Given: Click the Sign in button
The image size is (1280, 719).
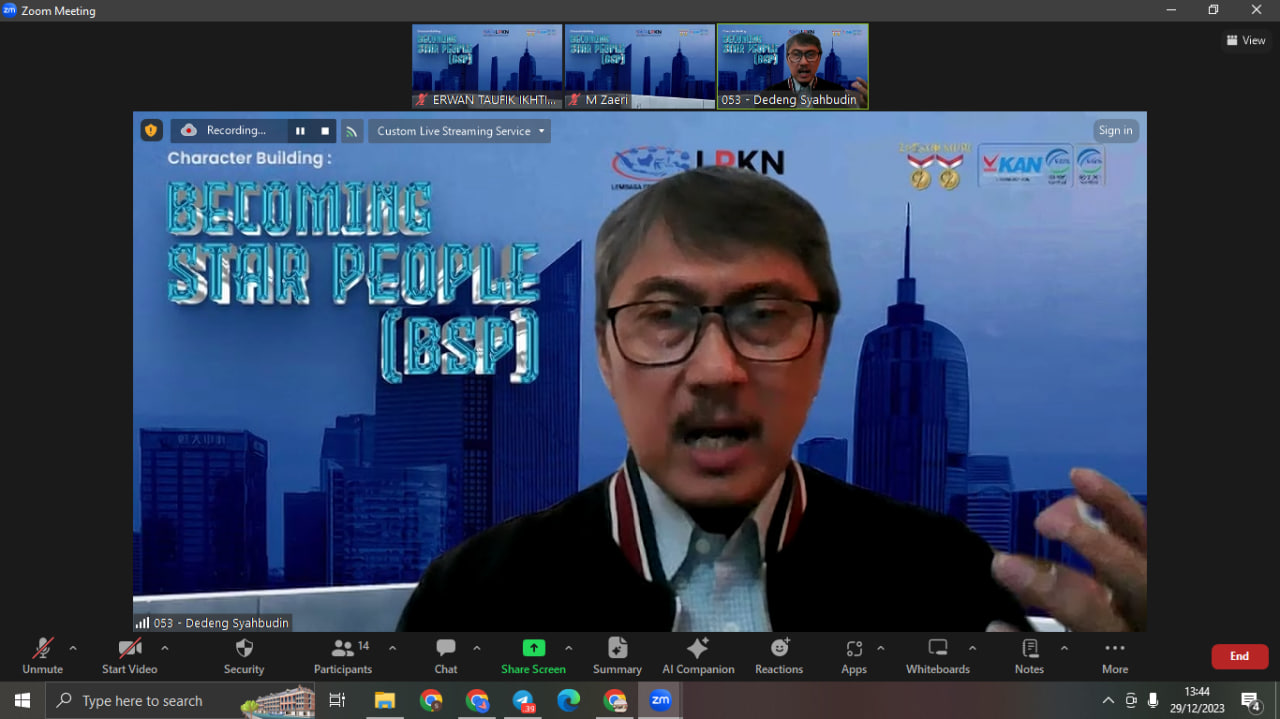Looking at the screenshot, I should coord(1115,131).
